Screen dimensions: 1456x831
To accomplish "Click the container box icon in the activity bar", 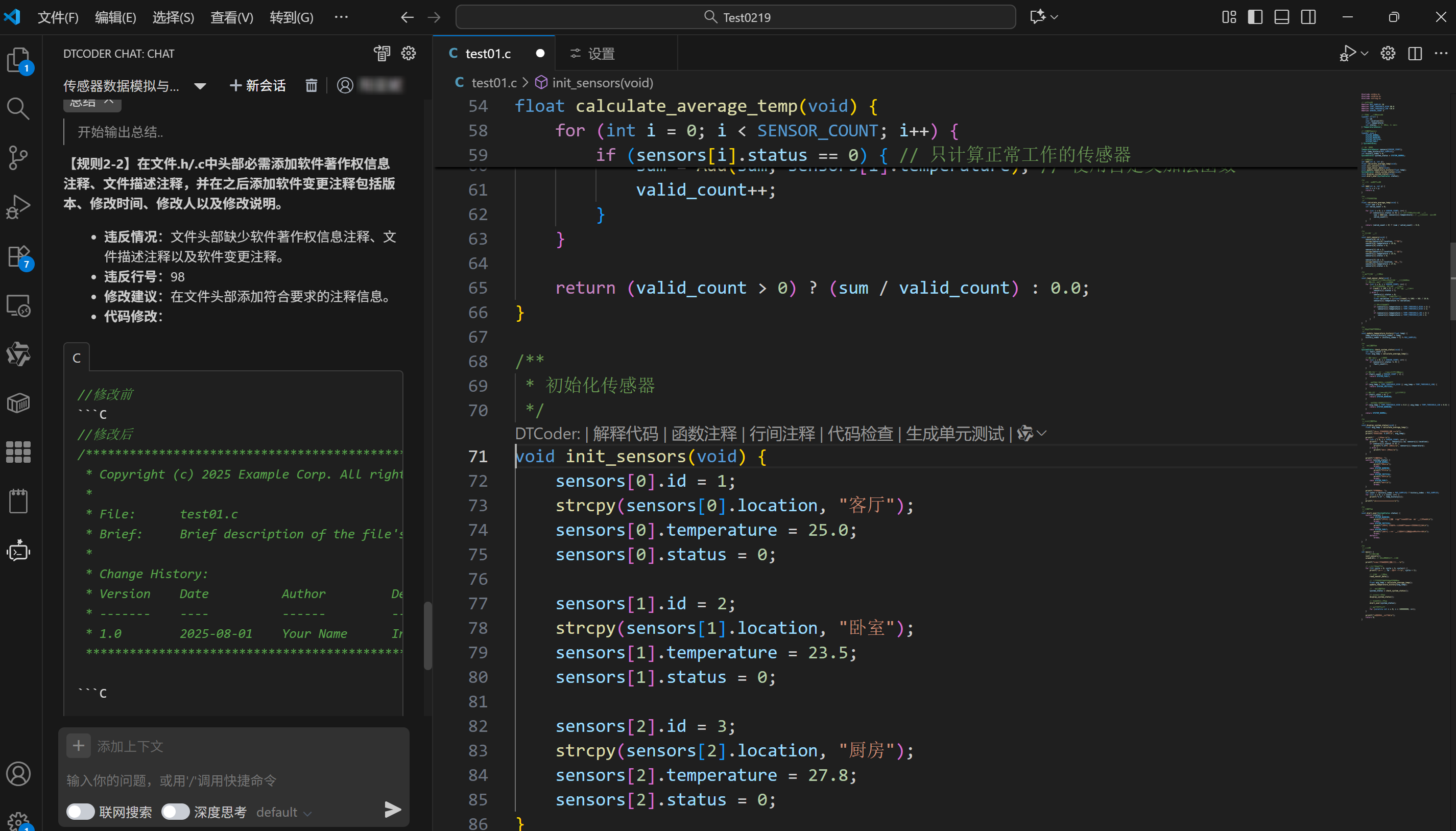I will pos(18,403).
